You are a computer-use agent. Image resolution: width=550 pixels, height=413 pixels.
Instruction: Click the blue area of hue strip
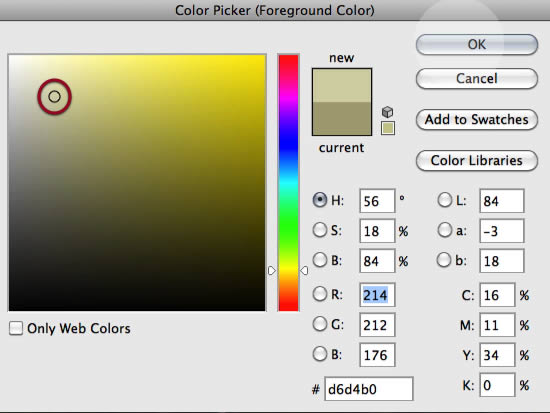point(288,142)
